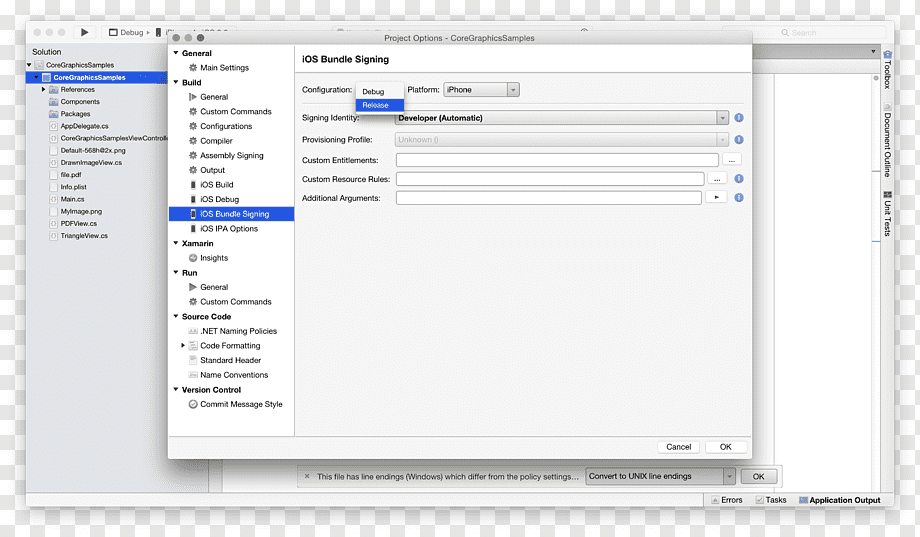Open Unit Tests side pad
This screenshot has width=920, height=537.
click(x=888, y=214)
